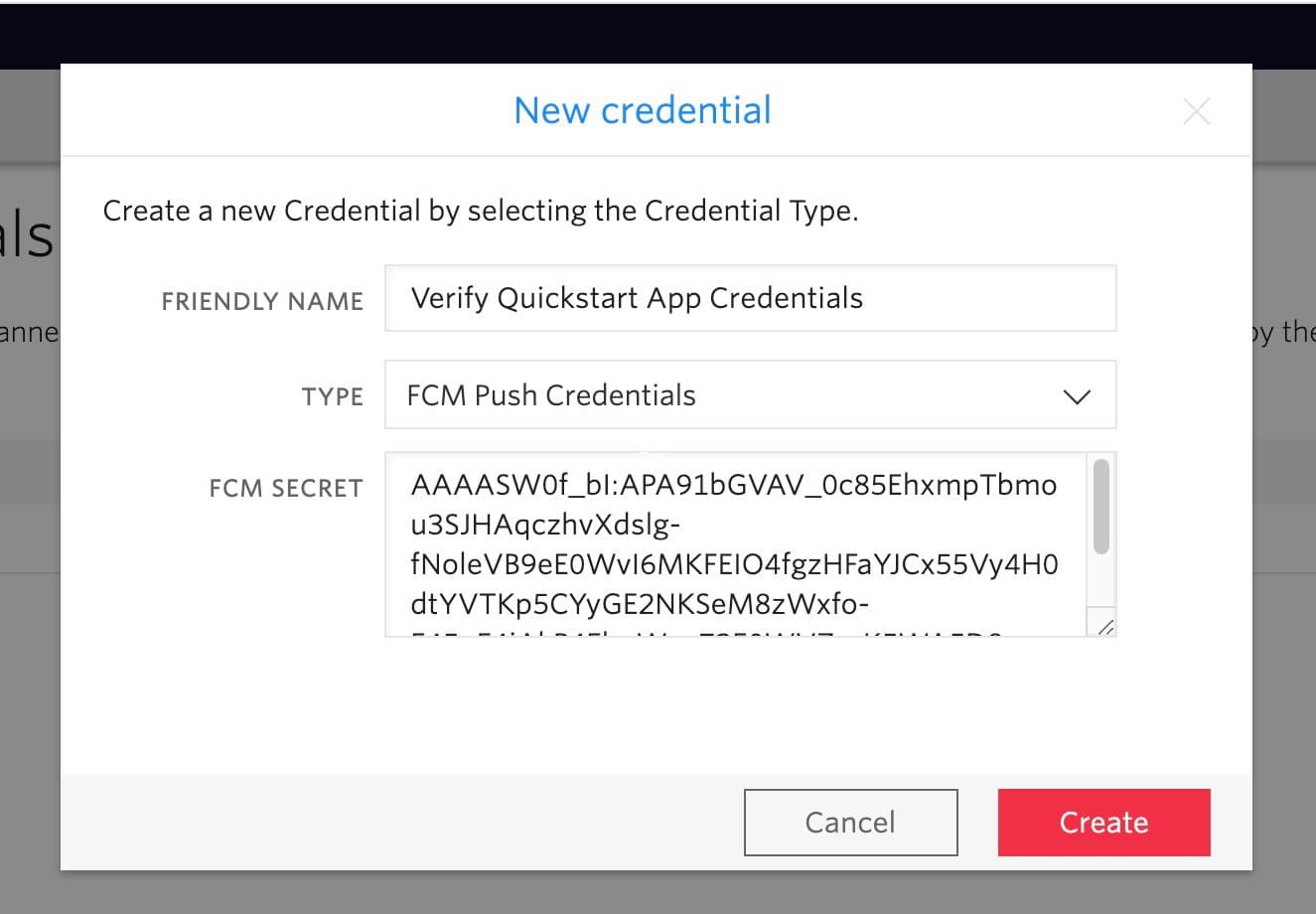Screen dimensions: 1316x914
Task: Cancel creating the new credential
Action: [850, 822]
